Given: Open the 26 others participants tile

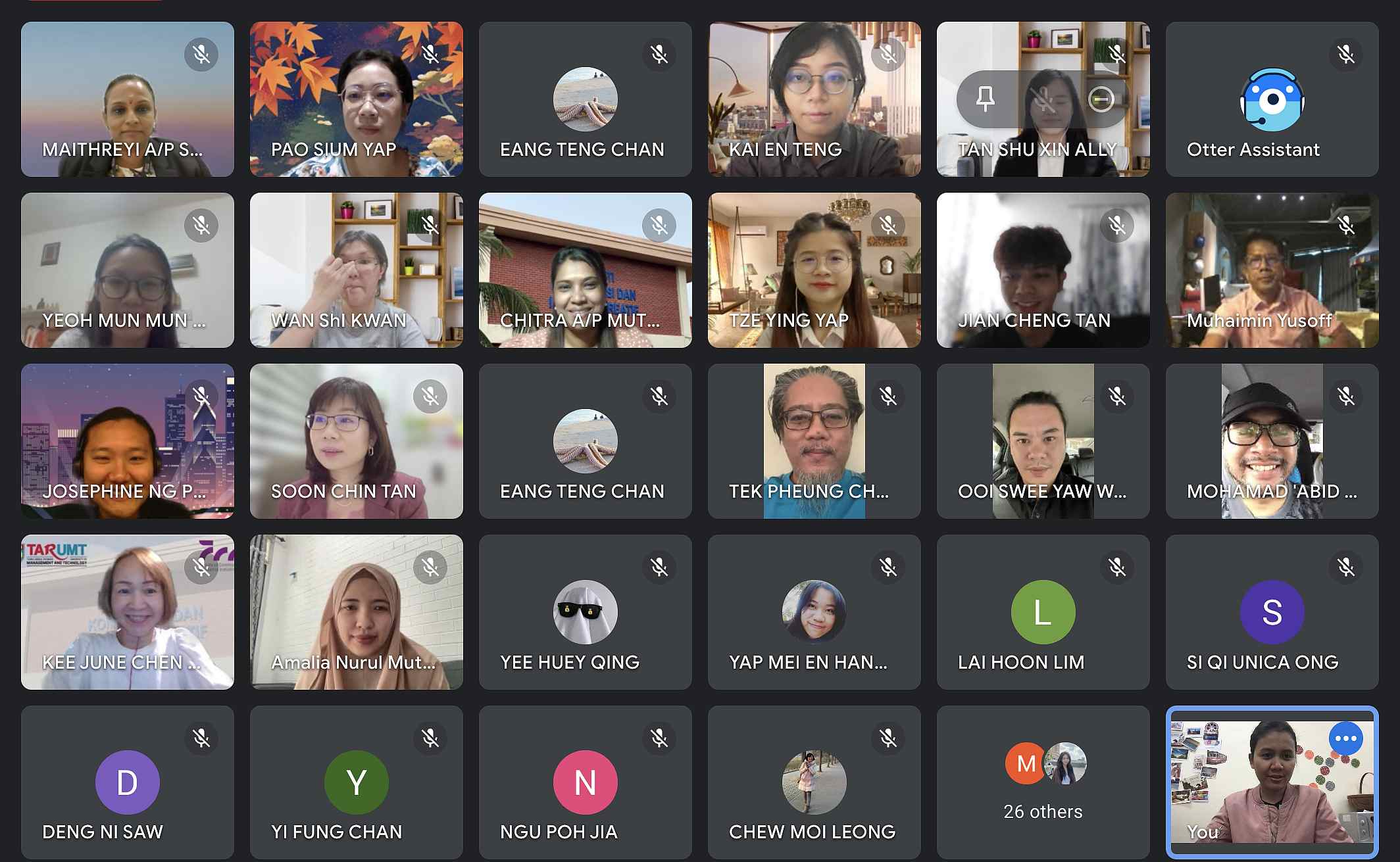Looking at the screenshot, I should tap(1043, 782).
